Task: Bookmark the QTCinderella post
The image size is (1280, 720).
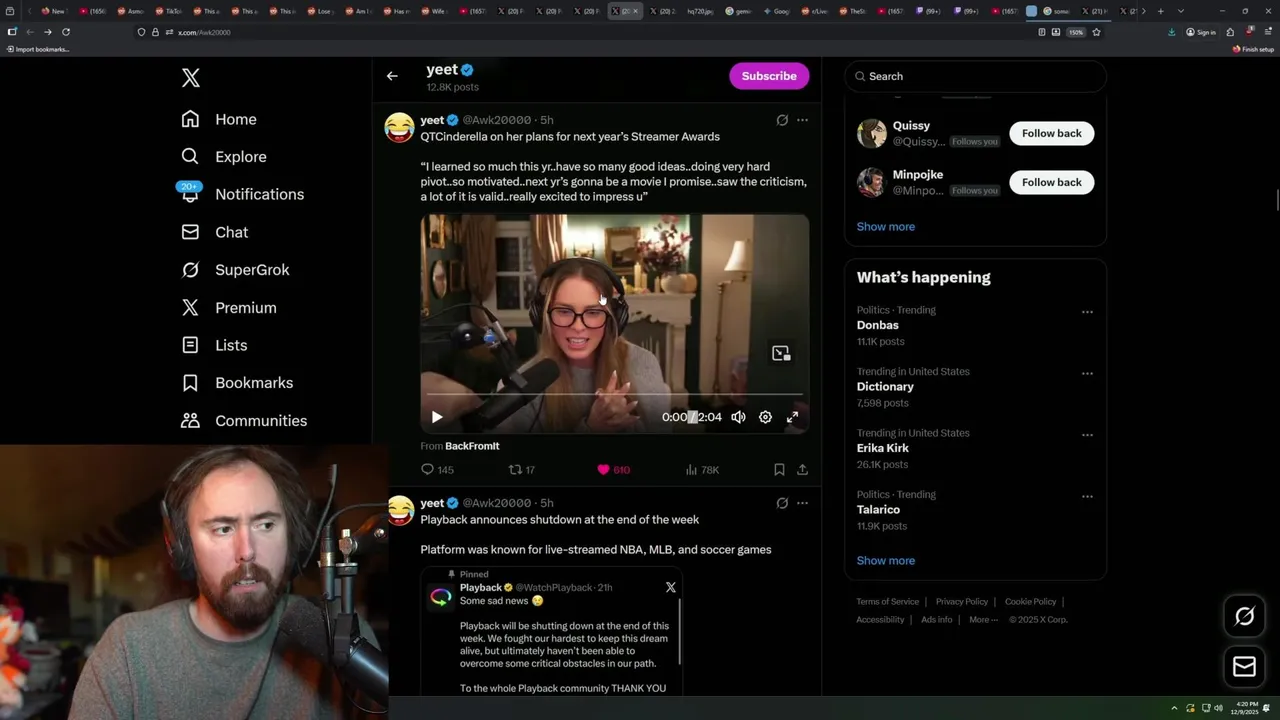Action: coord(779,470)
